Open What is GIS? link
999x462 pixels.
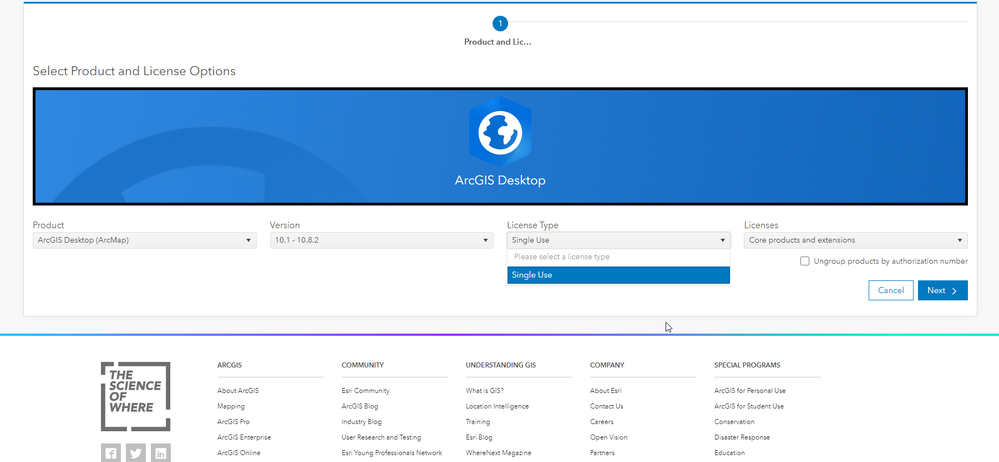coord(485,391)
